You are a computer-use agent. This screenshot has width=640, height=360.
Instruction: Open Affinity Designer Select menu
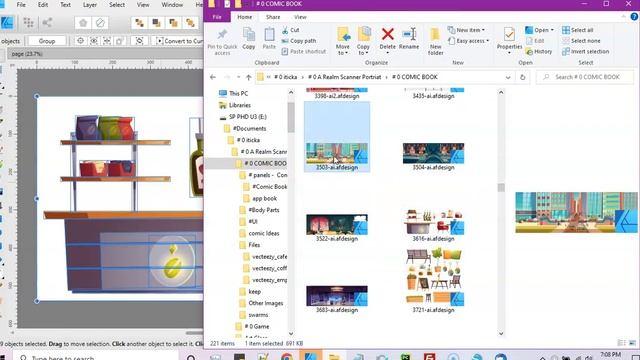117,5
